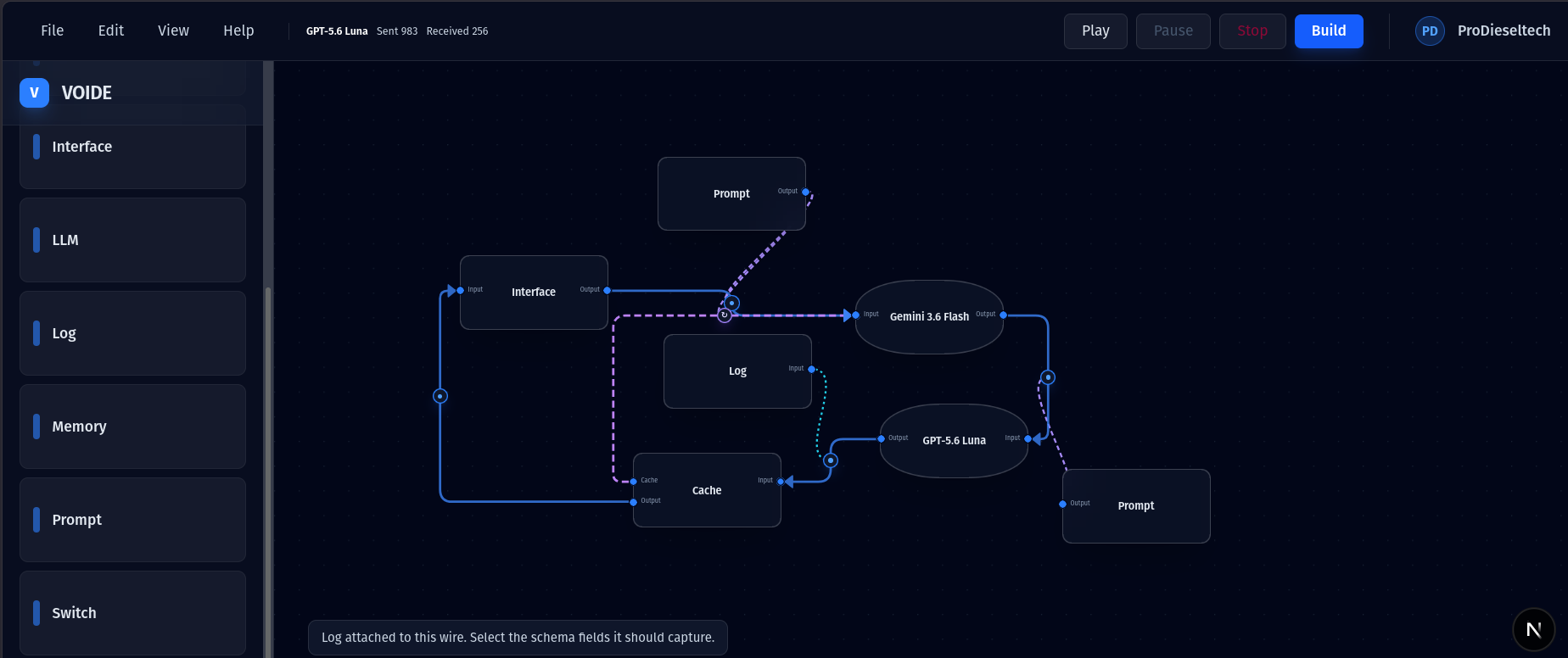This screenshot has width=1568, height=658.
Task: Click the Sent 983 counter
Action: click(397, 31)
